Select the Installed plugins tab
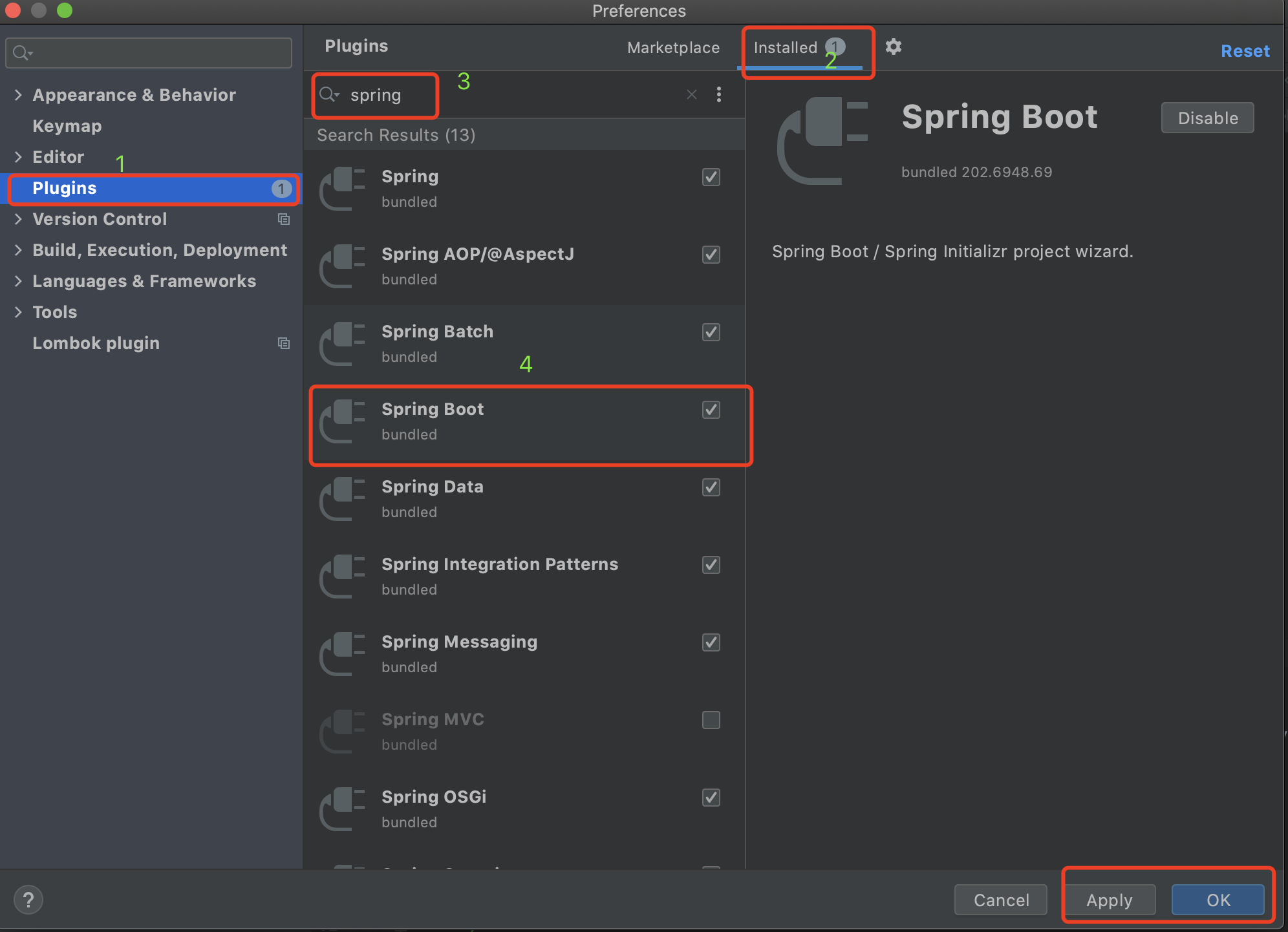This screenshot has width=1288, height=932. pyautogui.click(x=784, y=47)
